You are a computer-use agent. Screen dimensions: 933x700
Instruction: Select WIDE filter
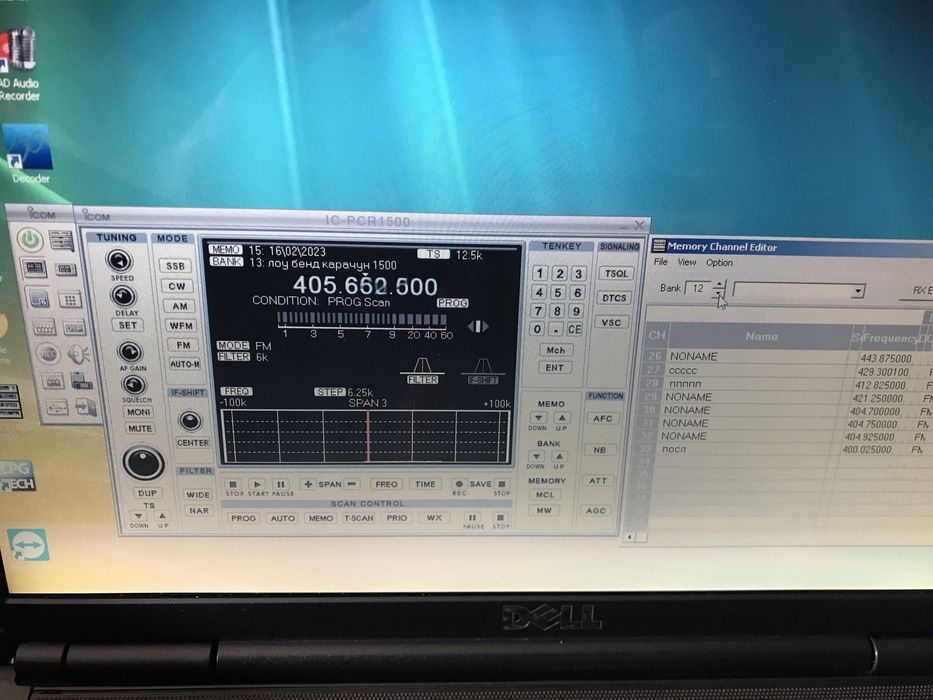(198, 494)
